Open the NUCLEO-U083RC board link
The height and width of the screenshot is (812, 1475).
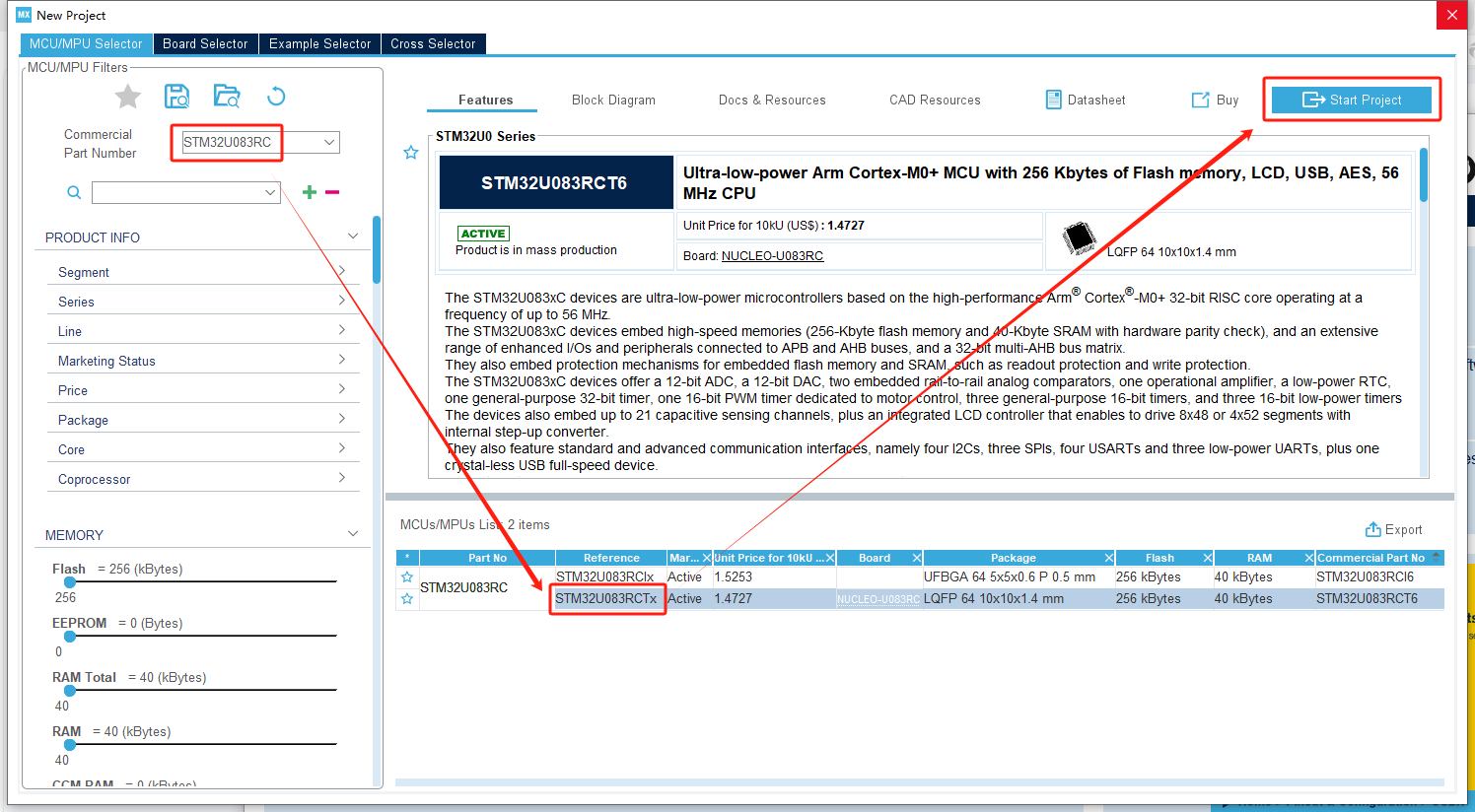click(x=772, y=256)
